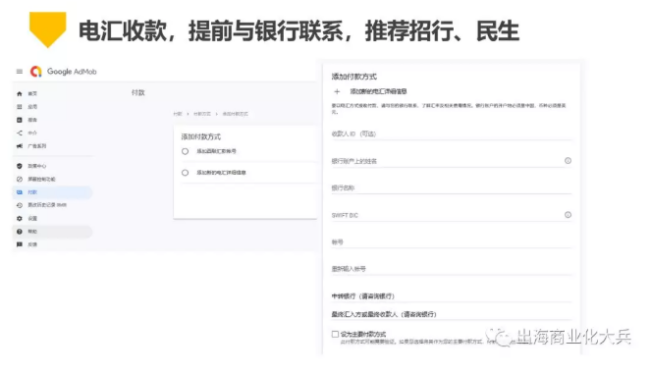Tick the set as primary payment method checkbox
This screenshot has width=650, height=373.
tap(335, 334)
